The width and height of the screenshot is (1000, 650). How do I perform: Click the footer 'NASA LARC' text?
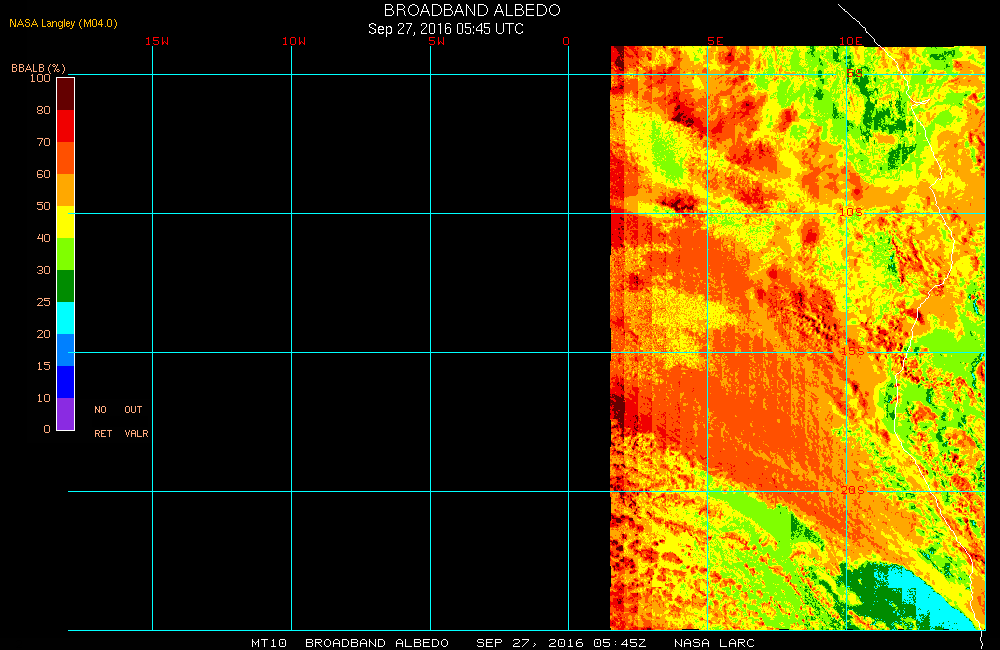coord(714,643)
